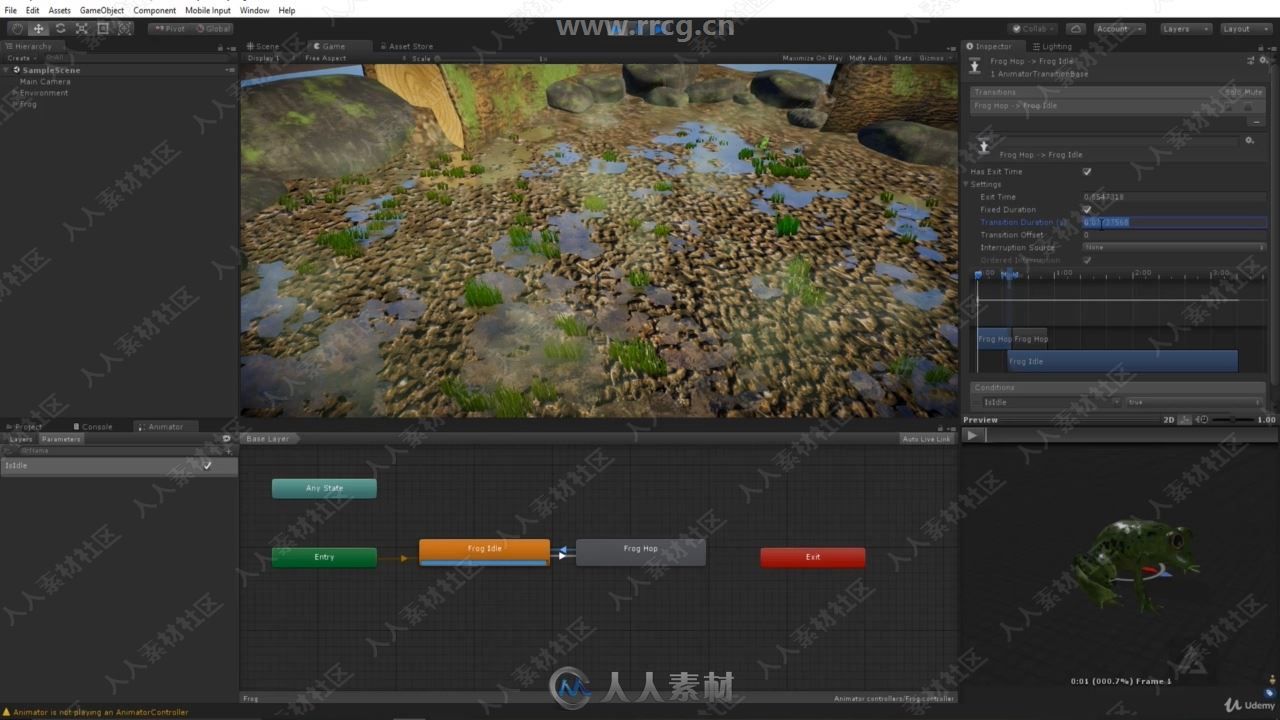Click the Animator layer visibility eye icon

226,438
